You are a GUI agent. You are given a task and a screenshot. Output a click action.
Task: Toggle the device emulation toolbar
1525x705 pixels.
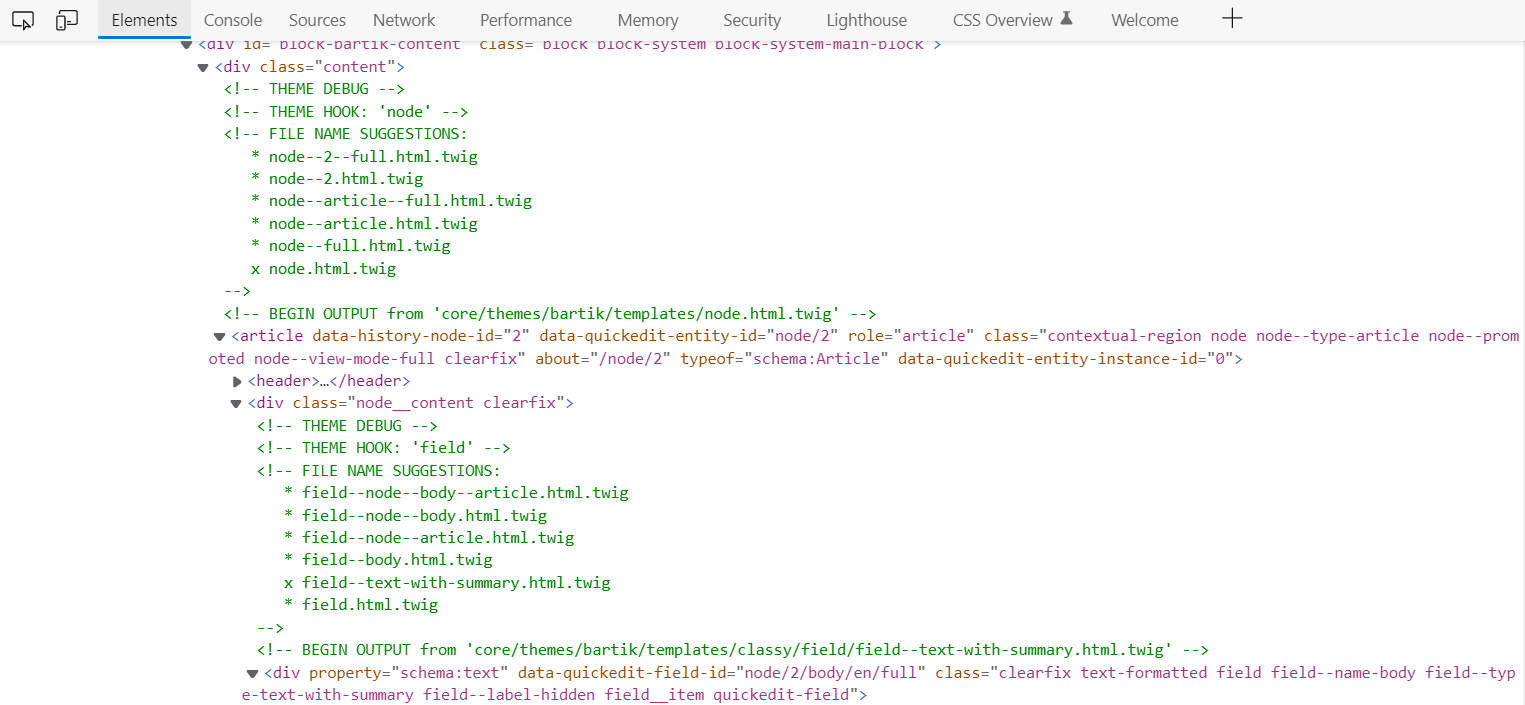[x=66, y=19]
